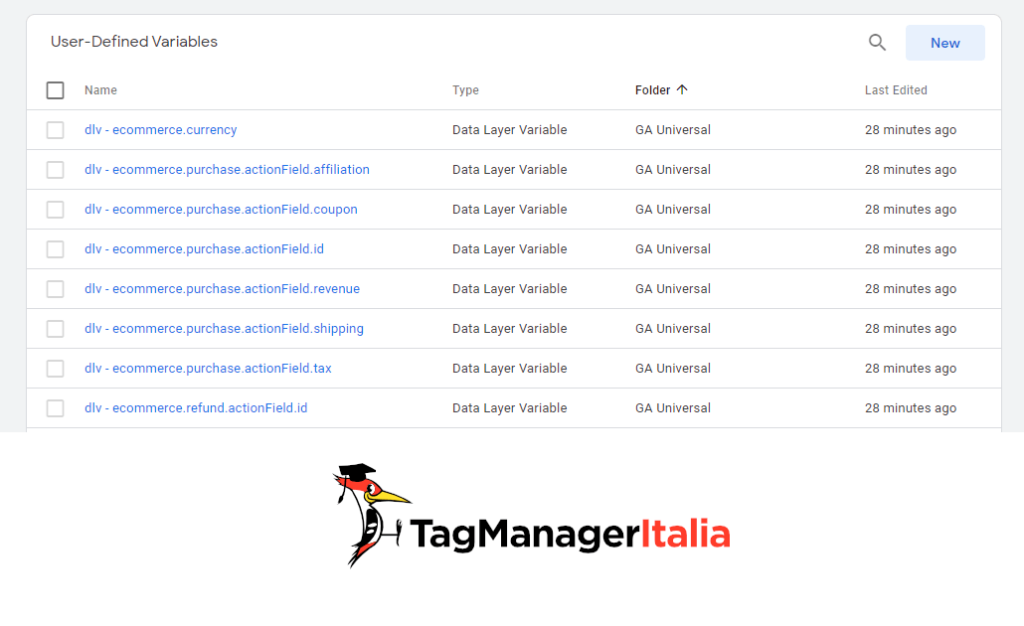This screenshot has width=1024, height=626.
Task: Click the Folder ascending sort arrow
Action: [682, 90]
